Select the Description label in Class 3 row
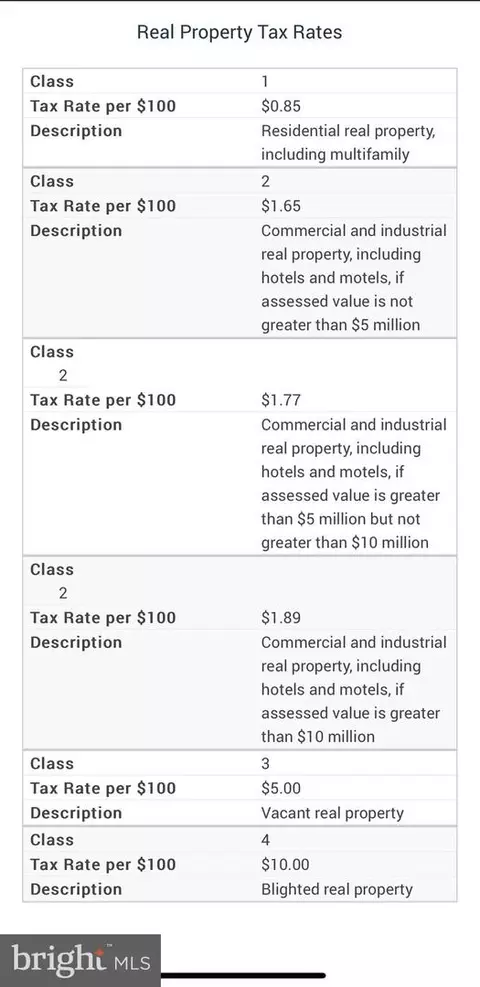The image size is (480, 987). pos(76,813)
